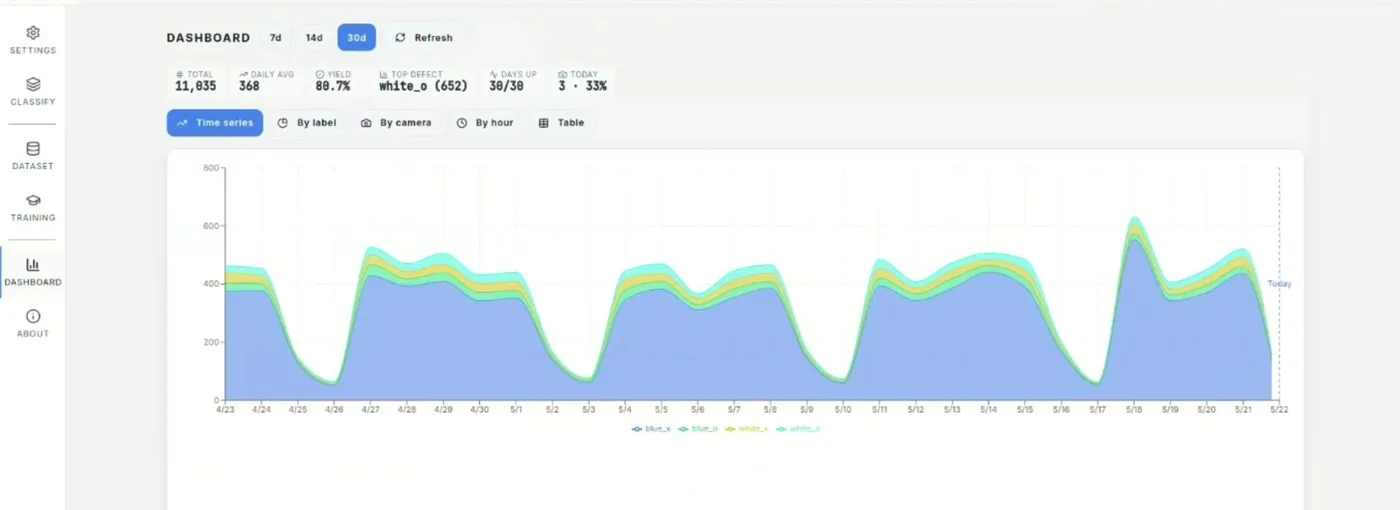
Task: Click the 200 y-axis label
Action: tap(211, 342)
